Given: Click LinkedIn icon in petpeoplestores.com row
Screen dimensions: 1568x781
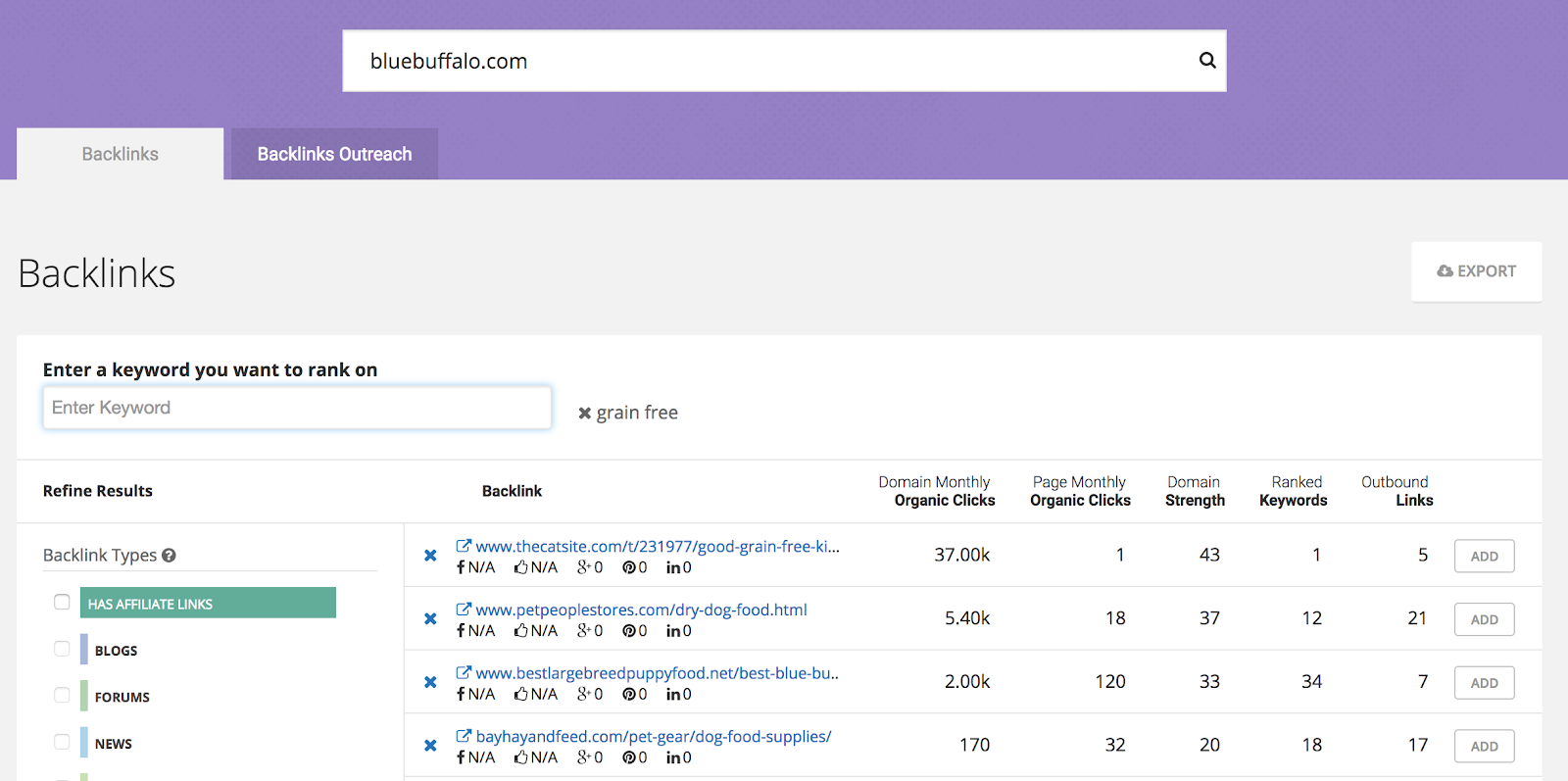Looking at the screenshot, I should (673, 631).
